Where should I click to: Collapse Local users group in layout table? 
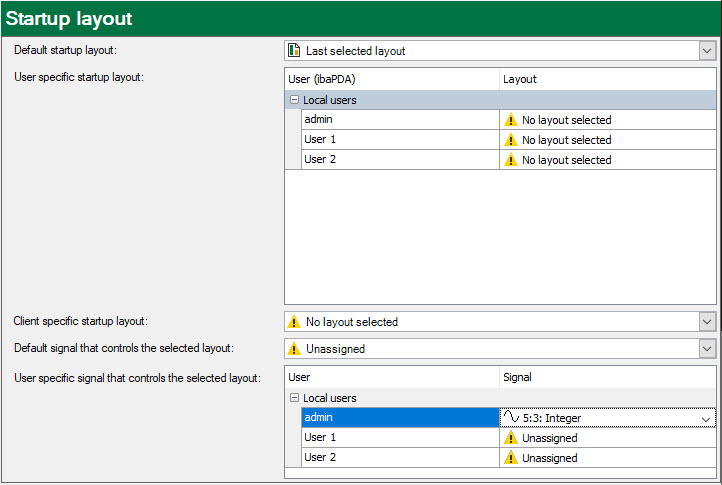[x=294, y=100]
